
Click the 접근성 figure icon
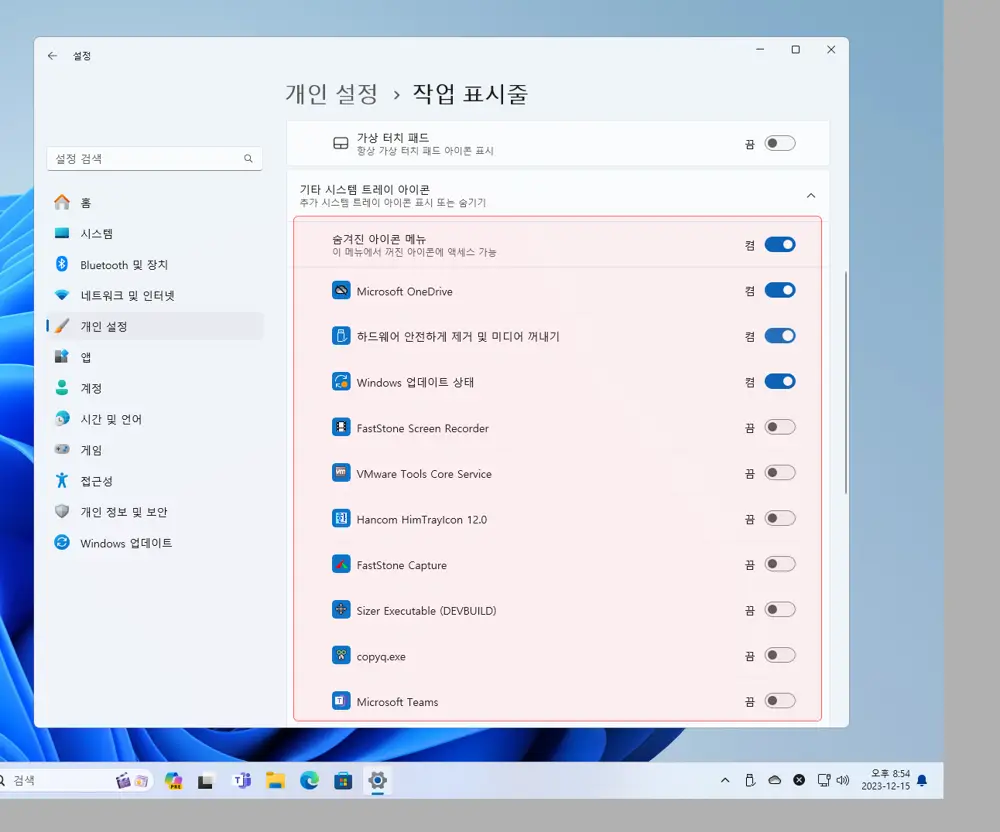tap(62, 480)
